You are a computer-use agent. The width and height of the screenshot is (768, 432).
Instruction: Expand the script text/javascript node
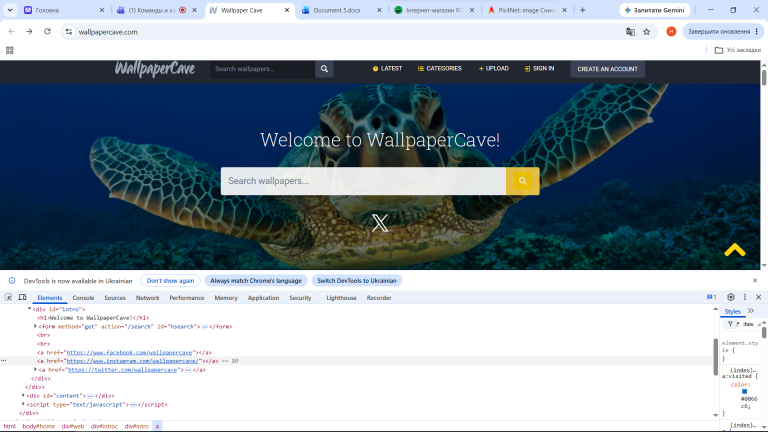(x=24, y=404)
